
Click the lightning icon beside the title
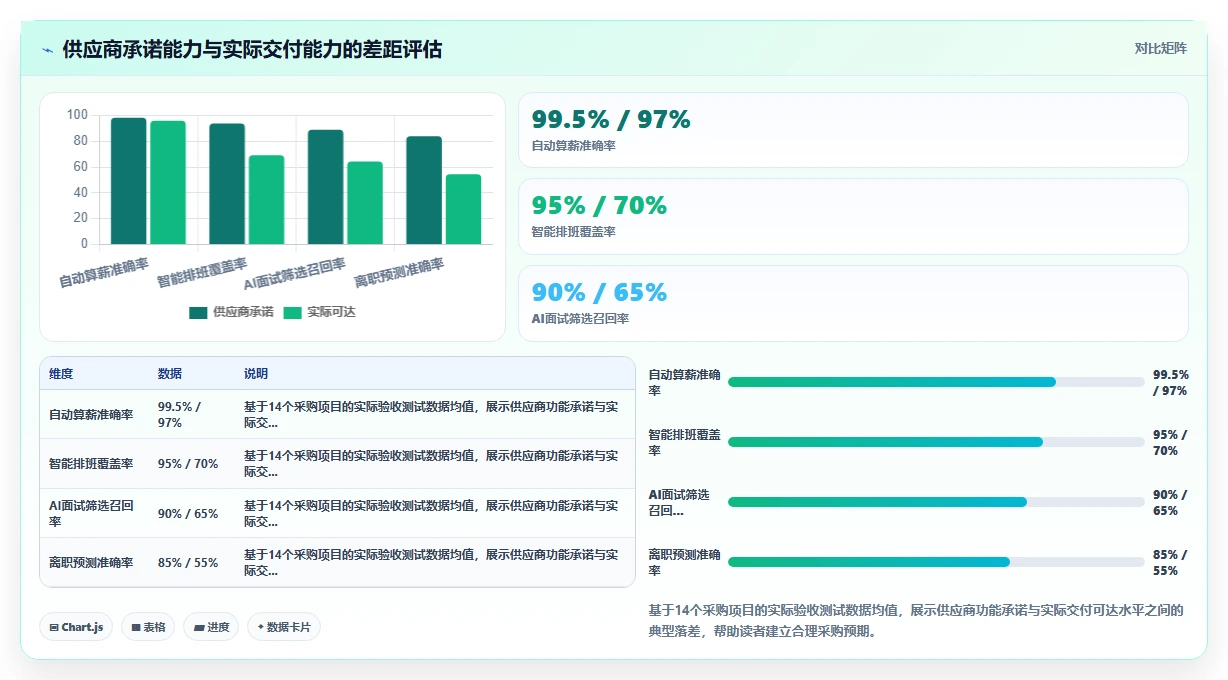47,50
